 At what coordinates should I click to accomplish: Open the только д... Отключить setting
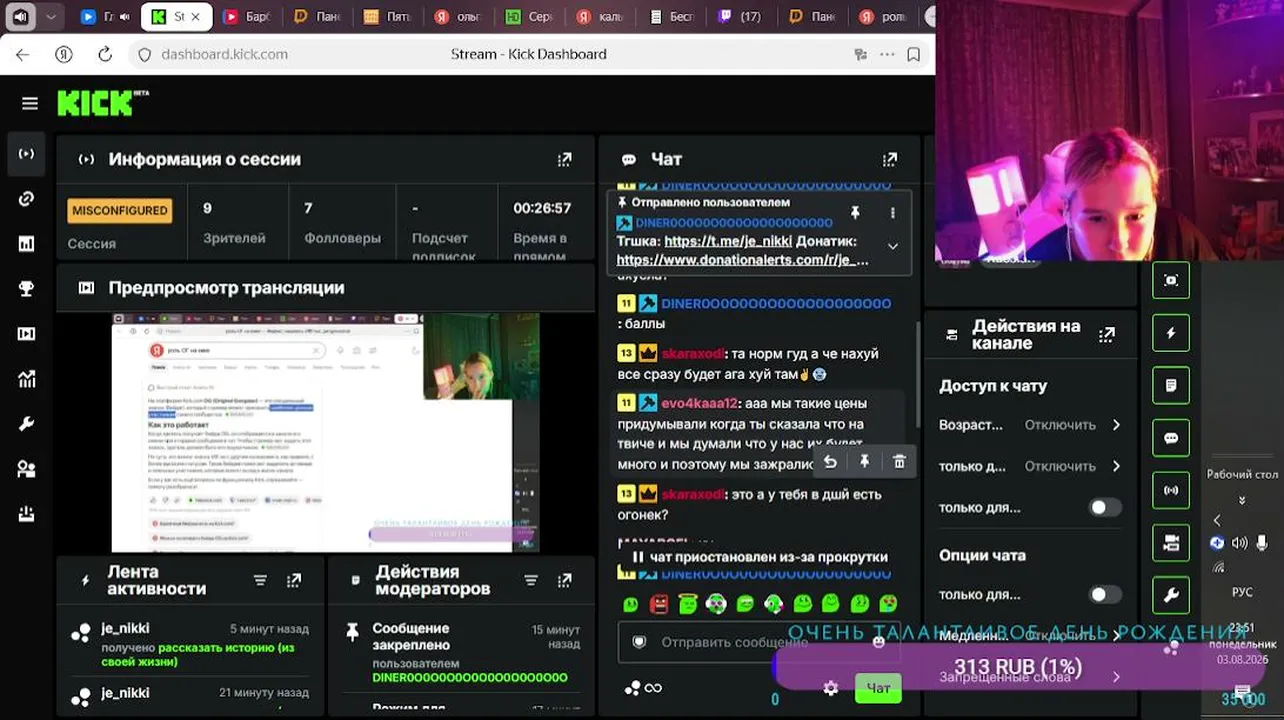point(1030,466)
